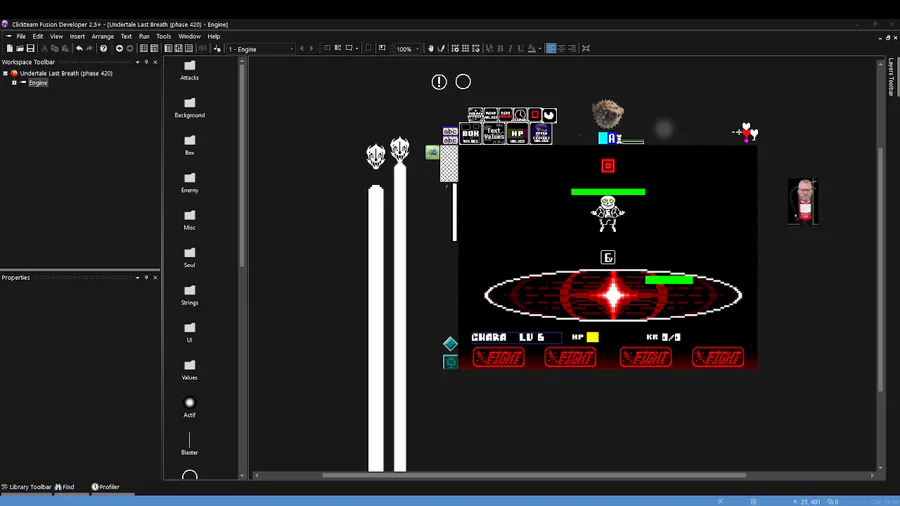Viewport: 900px width, 506px height.
Task: Apply bold text formatting
Action: [500, 49]
